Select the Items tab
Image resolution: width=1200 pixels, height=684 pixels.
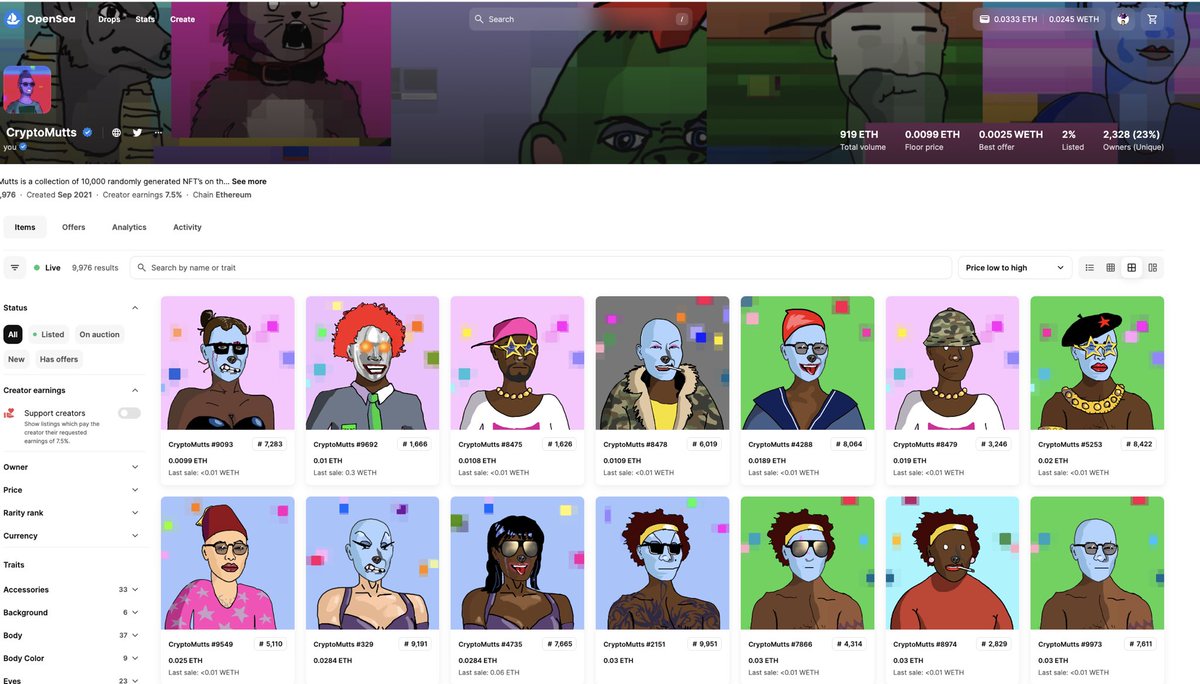(25, 227)
